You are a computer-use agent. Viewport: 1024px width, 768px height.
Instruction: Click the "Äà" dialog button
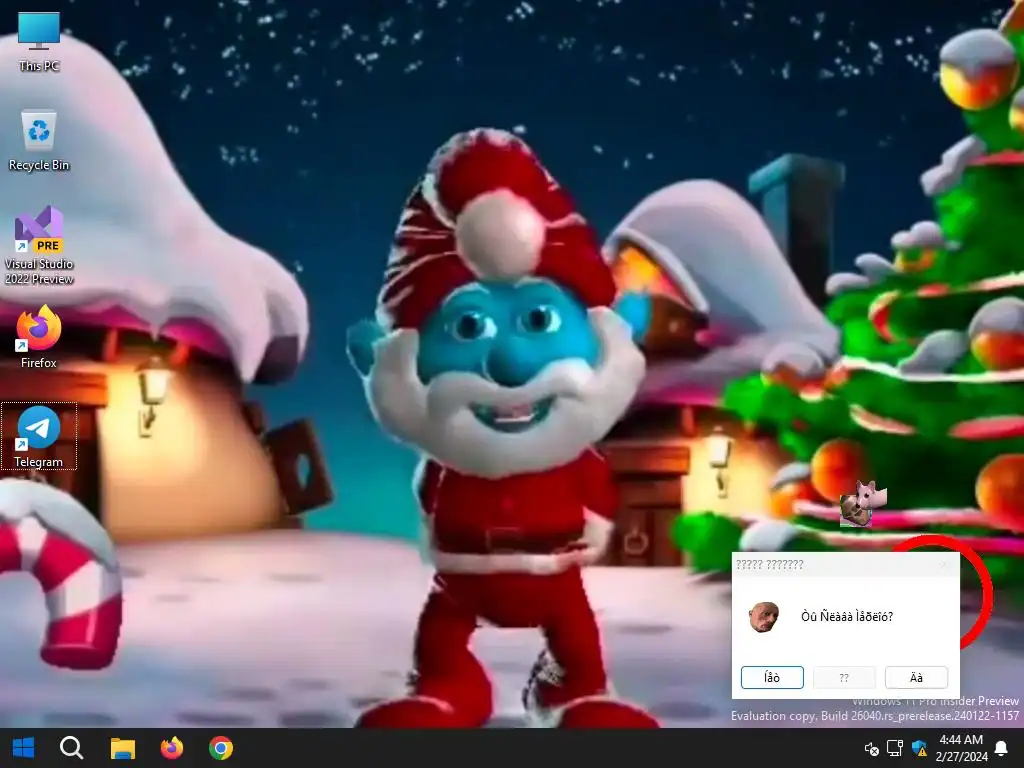[x=916, y=677]
